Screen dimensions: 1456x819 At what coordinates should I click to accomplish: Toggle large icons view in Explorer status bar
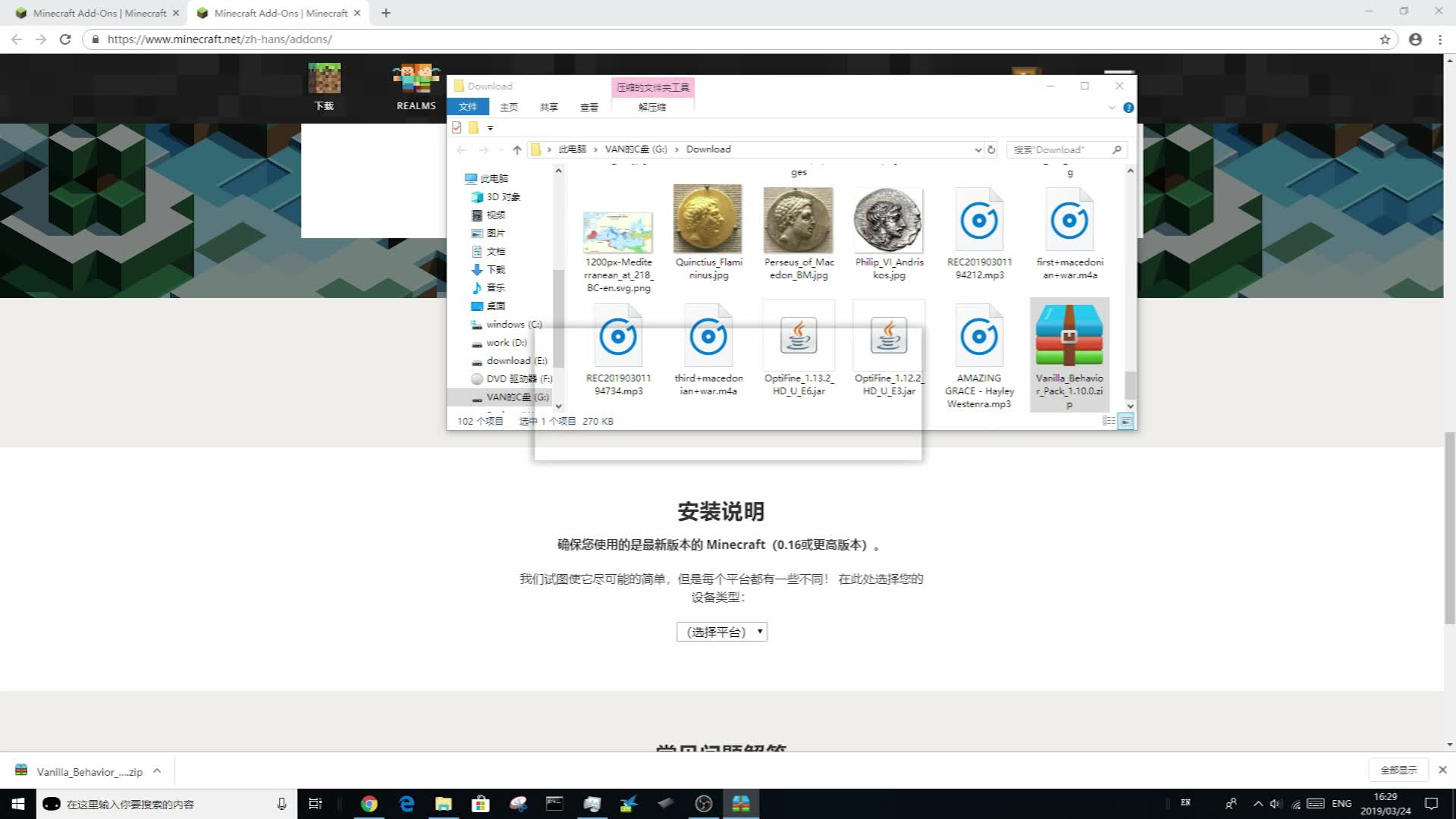pyautogui.click(x=1125, y=421)
